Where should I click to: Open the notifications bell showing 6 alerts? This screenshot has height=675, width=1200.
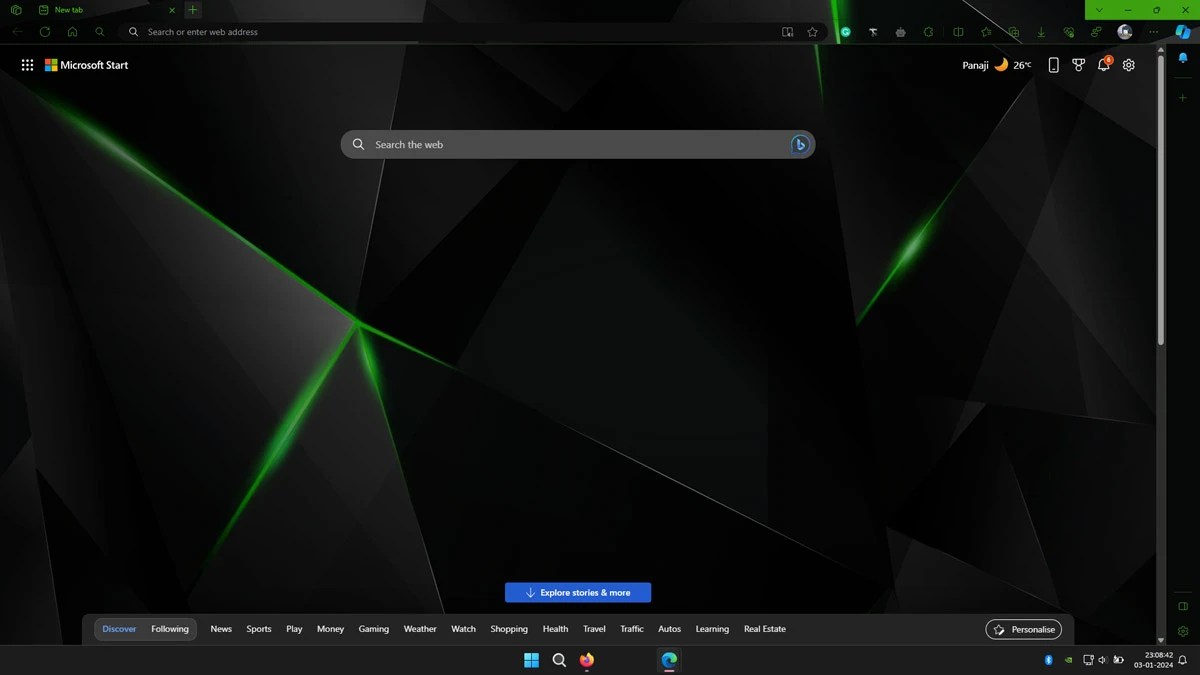pos(1103,64)
